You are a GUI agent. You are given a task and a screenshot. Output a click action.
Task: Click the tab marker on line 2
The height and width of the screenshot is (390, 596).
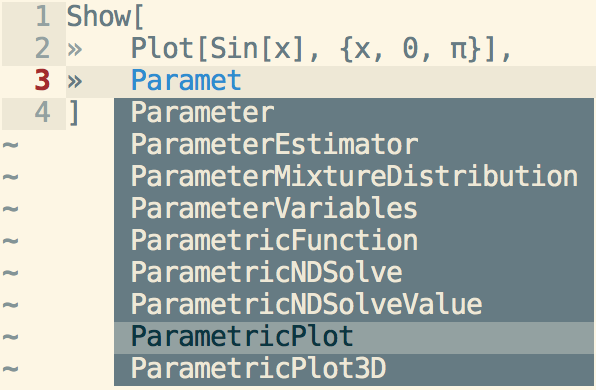(x=75, y=50)
